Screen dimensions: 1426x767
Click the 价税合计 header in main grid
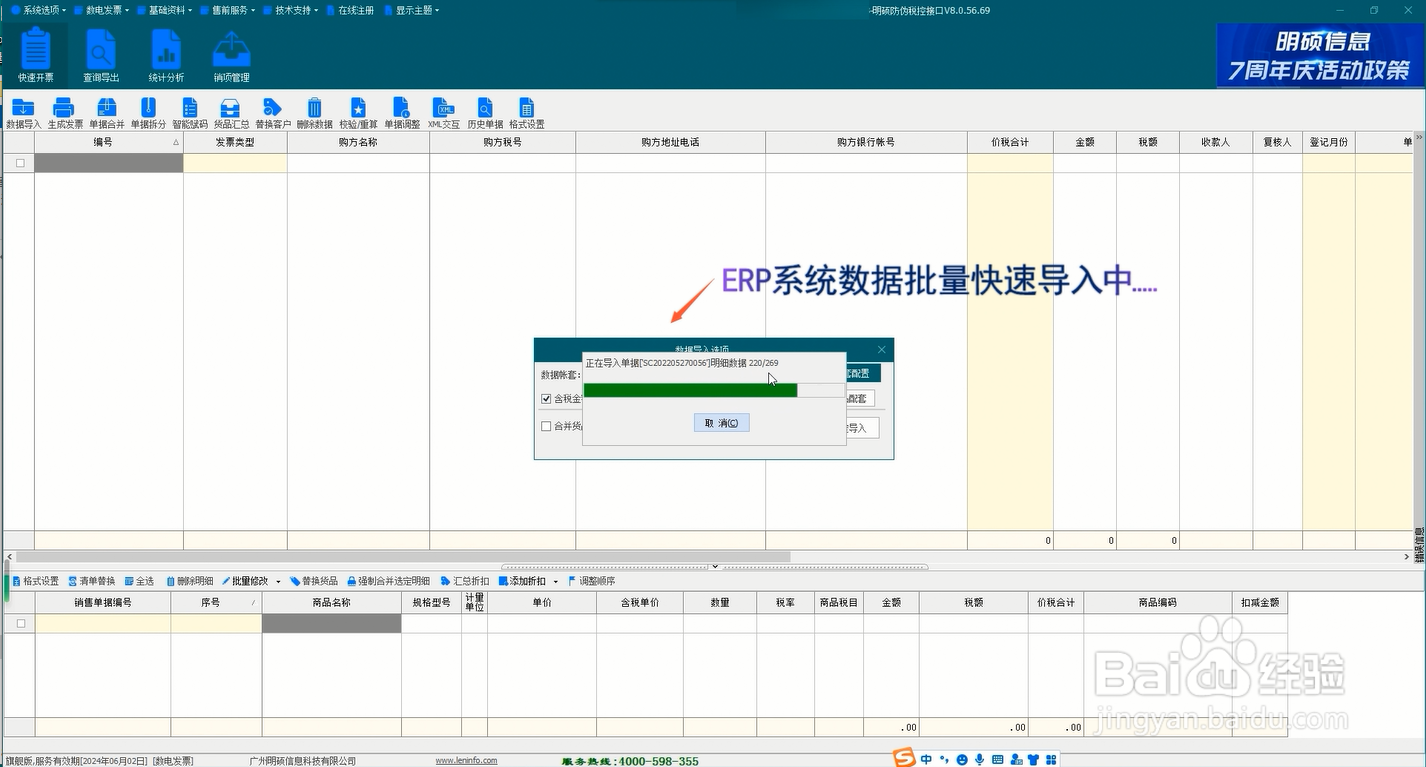[1010, 142]
